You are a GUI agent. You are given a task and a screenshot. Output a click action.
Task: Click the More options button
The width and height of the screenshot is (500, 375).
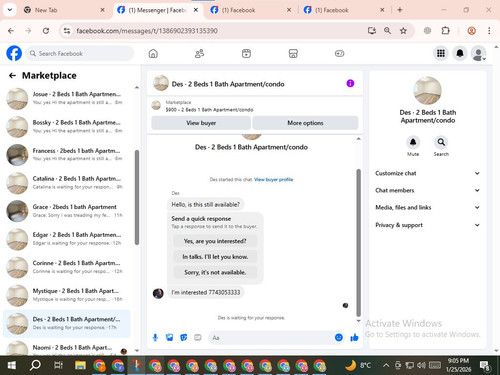[x=305, y=123]
